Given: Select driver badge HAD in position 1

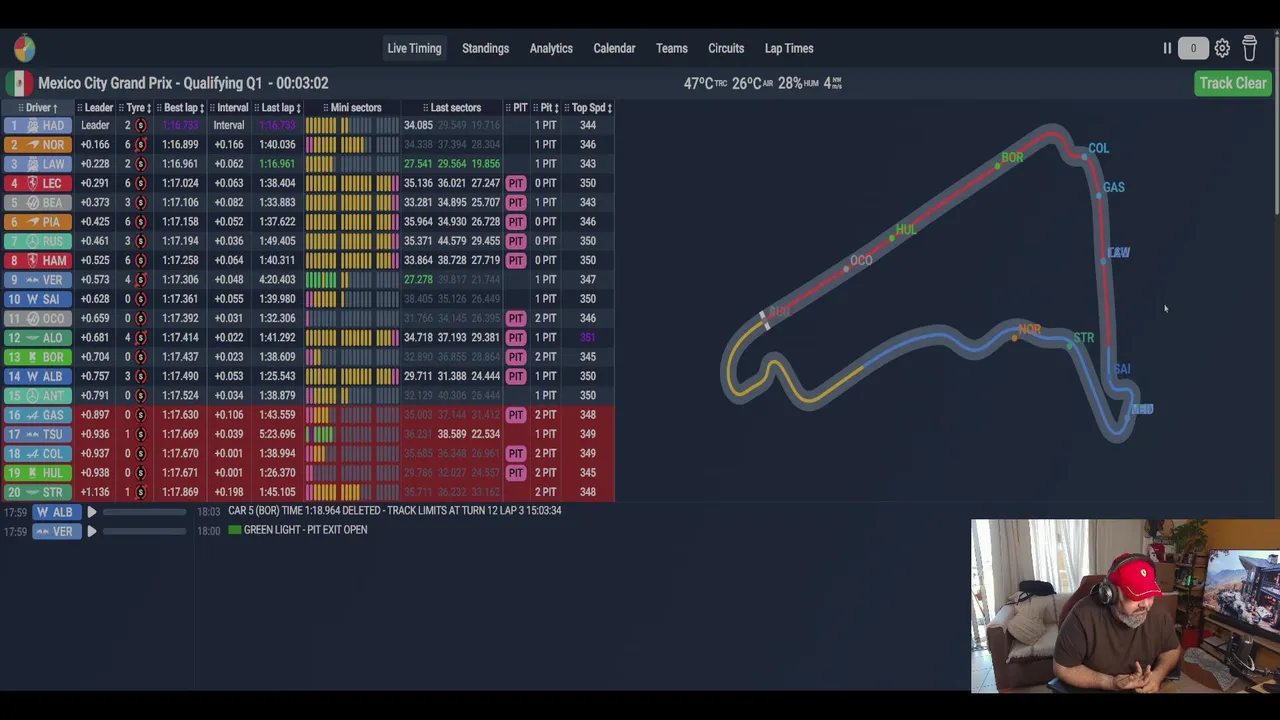Looking at the screenshot, I should coord(36,125).
